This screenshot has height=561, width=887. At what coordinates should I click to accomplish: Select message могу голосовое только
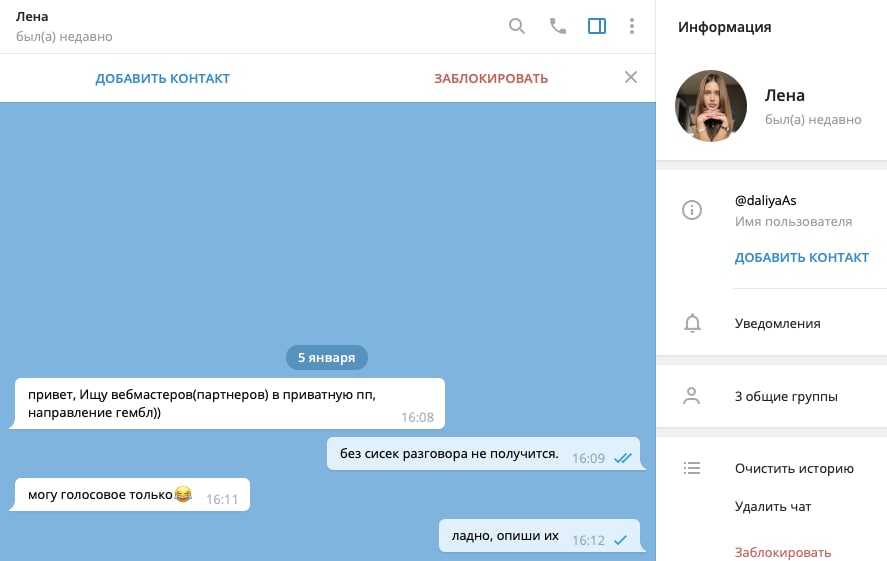click(x=129, y=495)
